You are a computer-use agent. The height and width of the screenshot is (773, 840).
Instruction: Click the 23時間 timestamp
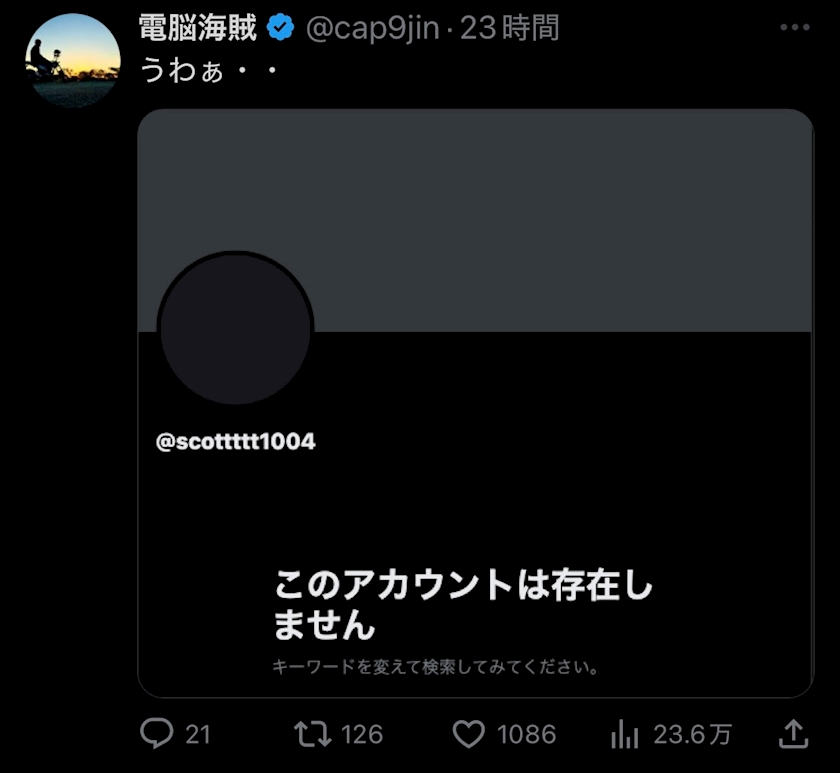click(x=509, y=29)
